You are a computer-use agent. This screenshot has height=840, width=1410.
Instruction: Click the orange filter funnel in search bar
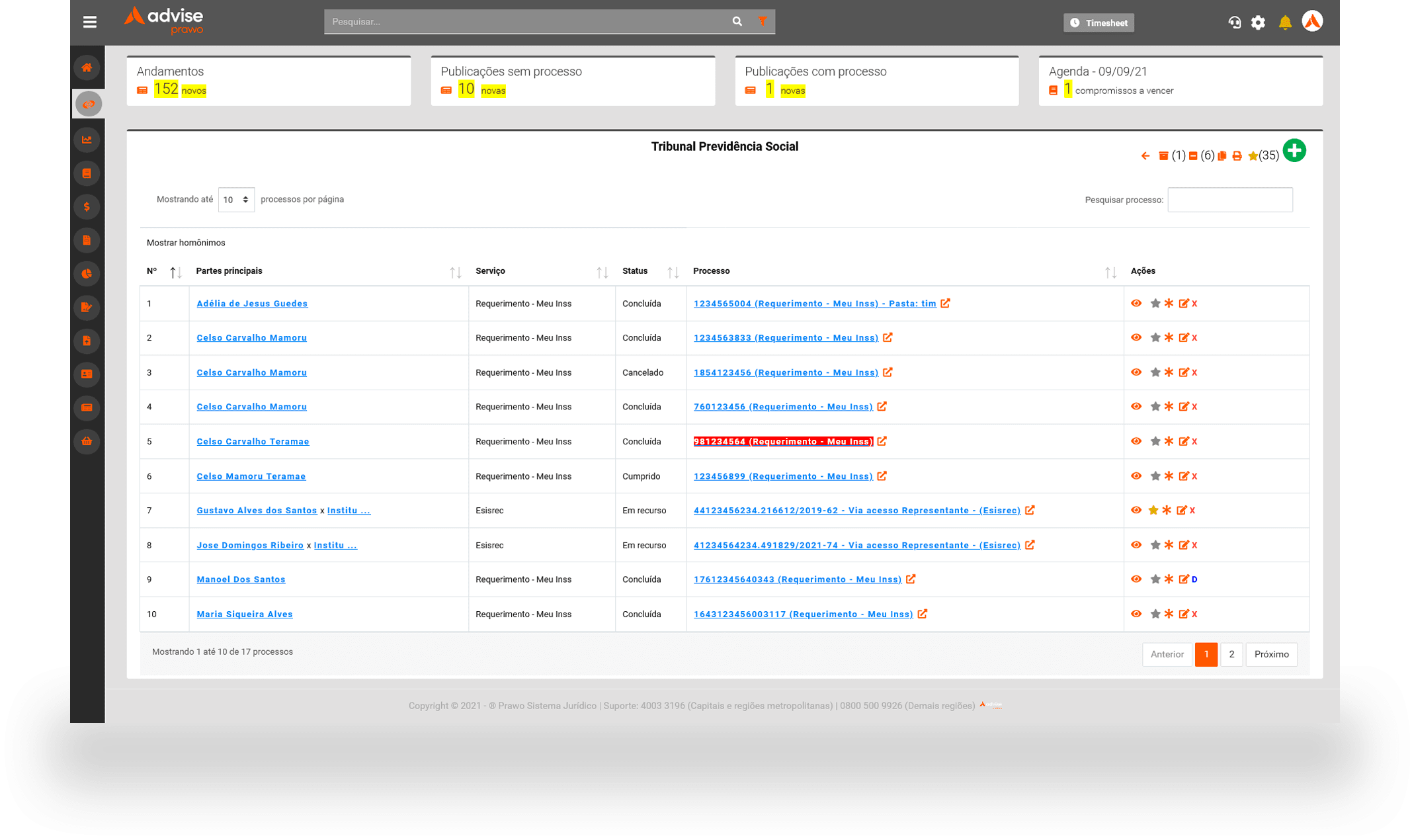click(x=763, y=22)
